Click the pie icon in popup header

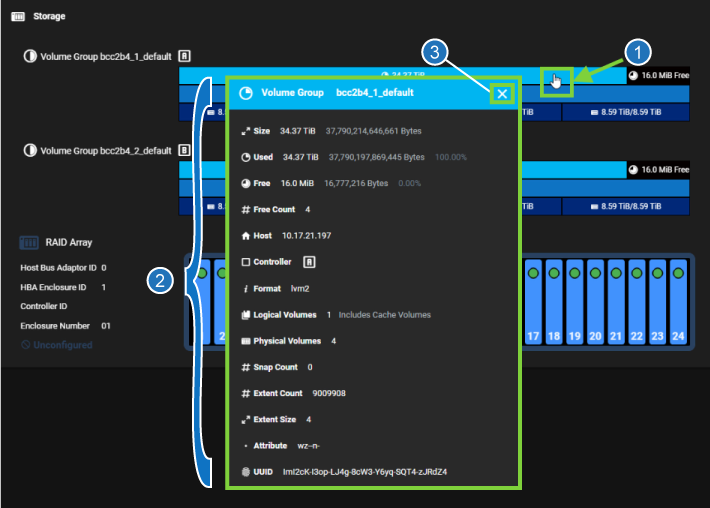click(x=246, y=93)
